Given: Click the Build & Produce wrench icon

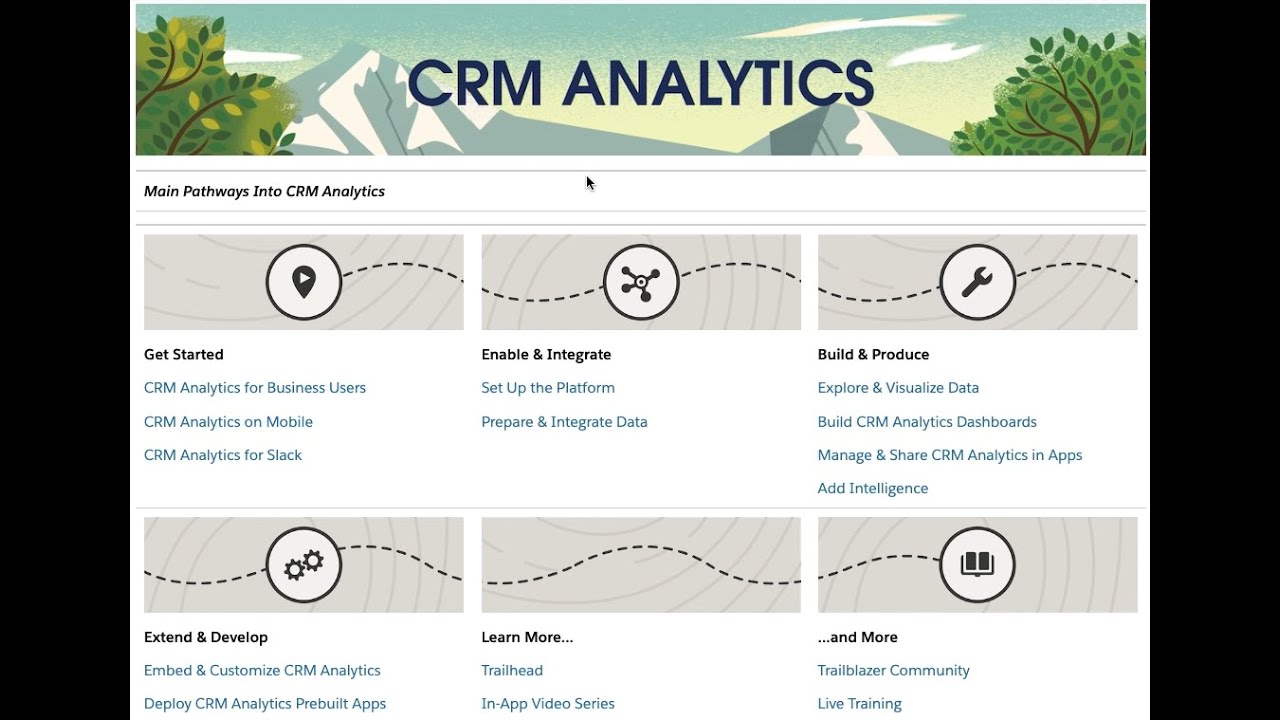Looking at the screenshot, I should pyautogui.click(x=978, y=282).
